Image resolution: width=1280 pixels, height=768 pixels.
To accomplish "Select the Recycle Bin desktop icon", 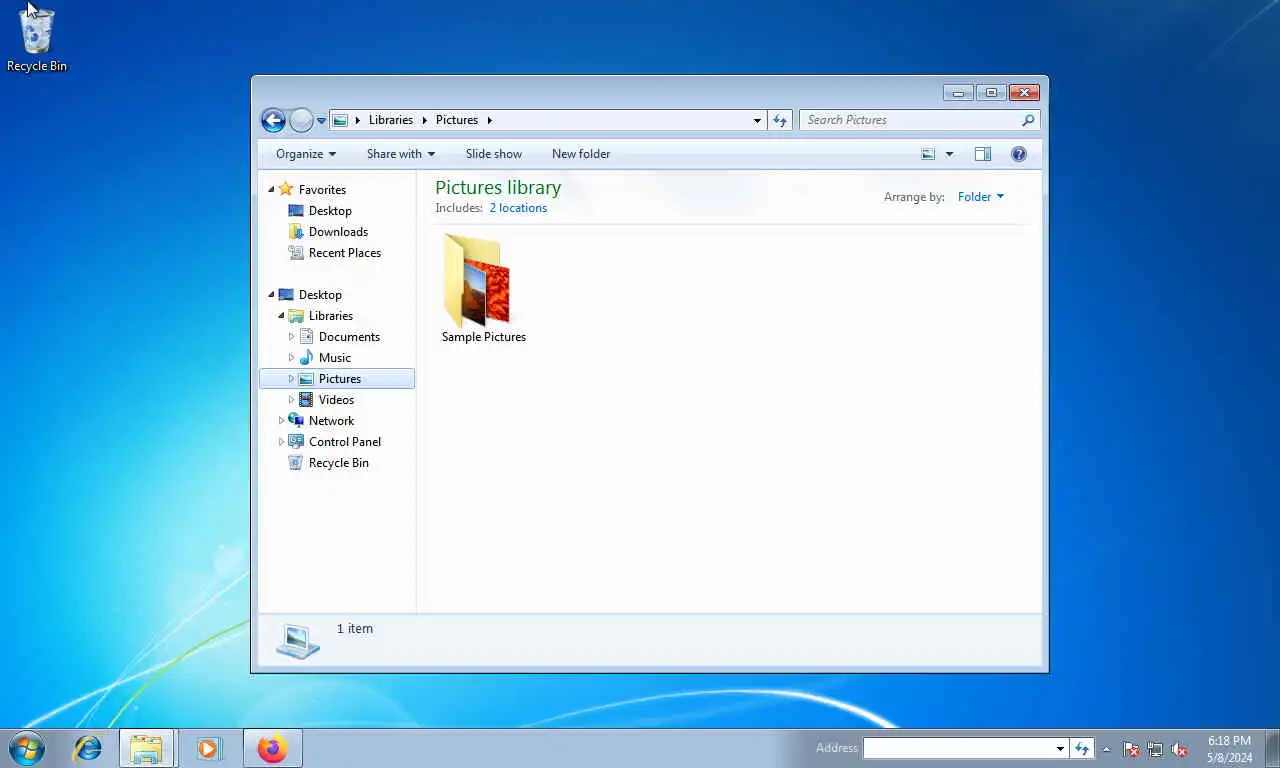I will [37, 40].
